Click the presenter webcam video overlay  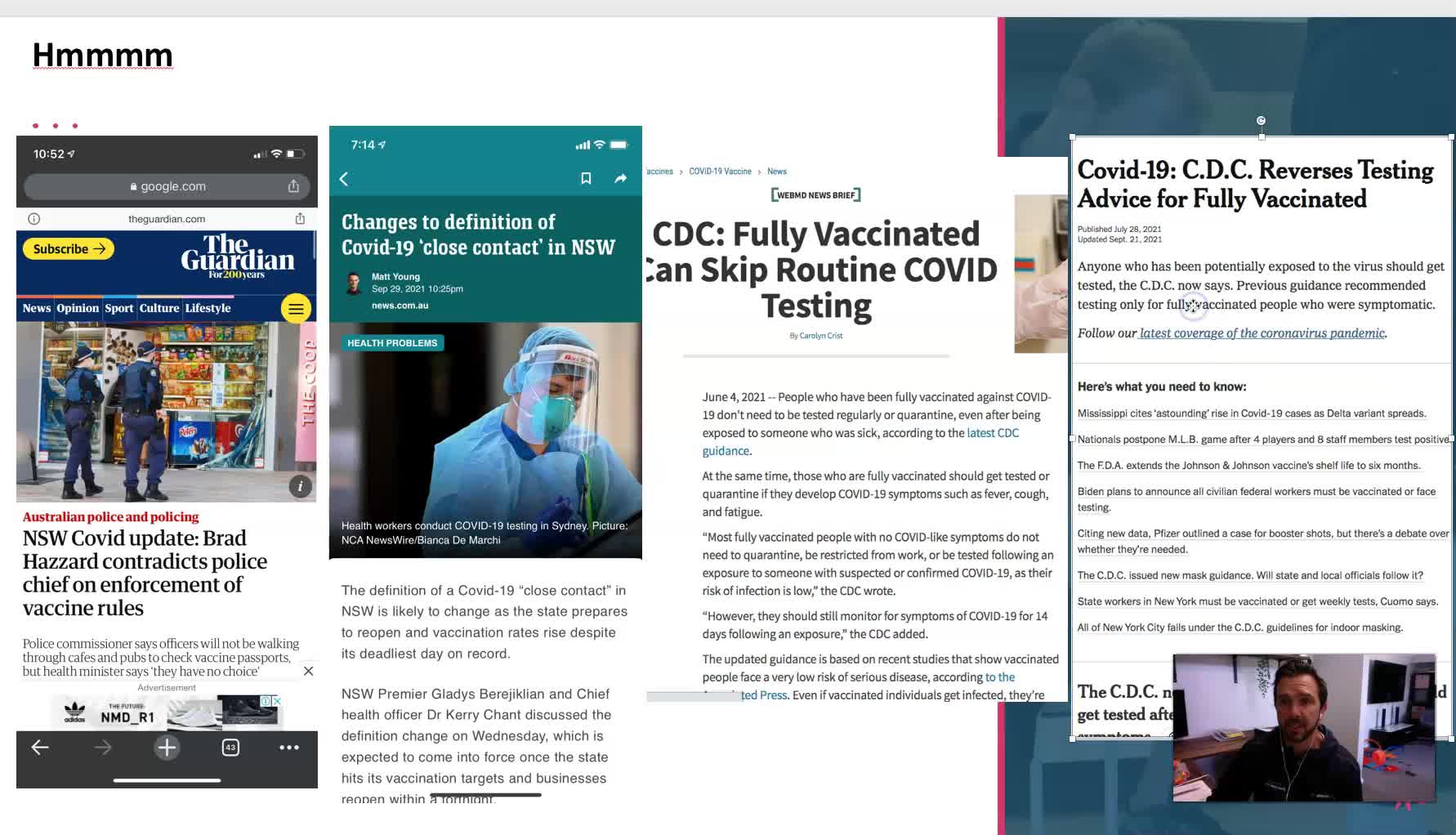(x=1304, y=727)
